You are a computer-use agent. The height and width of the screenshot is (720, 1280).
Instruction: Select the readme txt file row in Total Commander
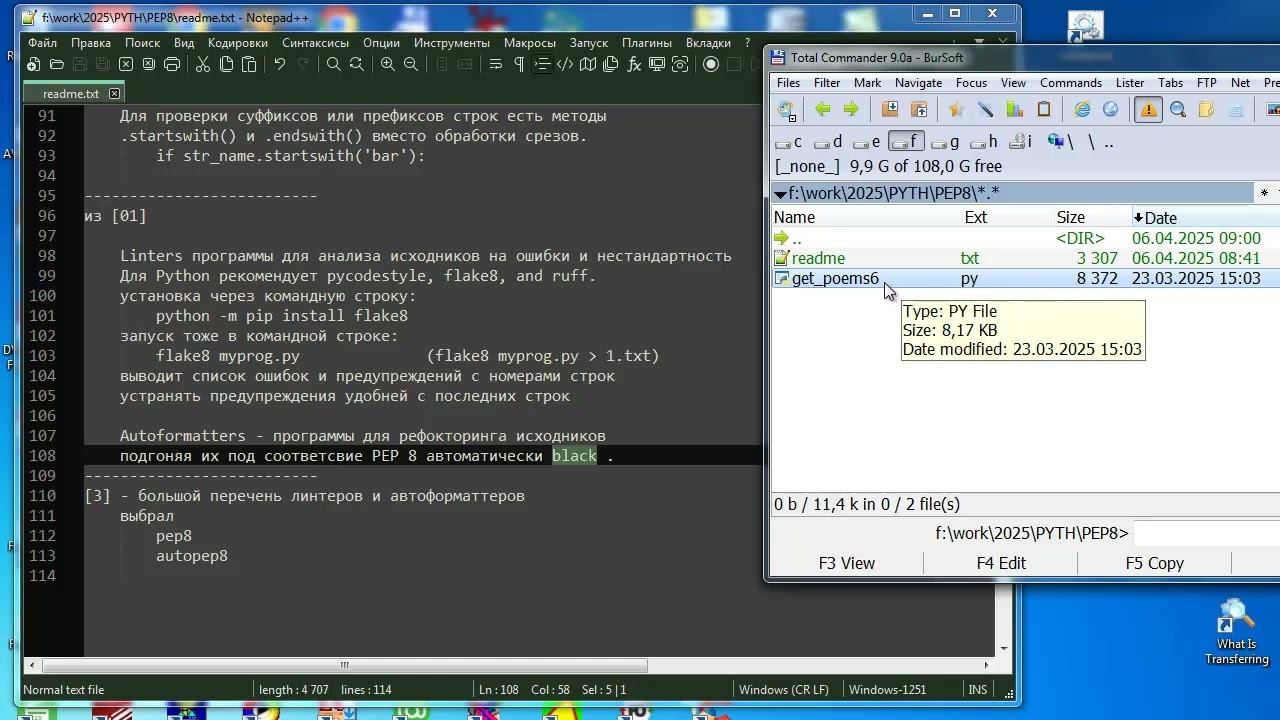point(1026,258)
